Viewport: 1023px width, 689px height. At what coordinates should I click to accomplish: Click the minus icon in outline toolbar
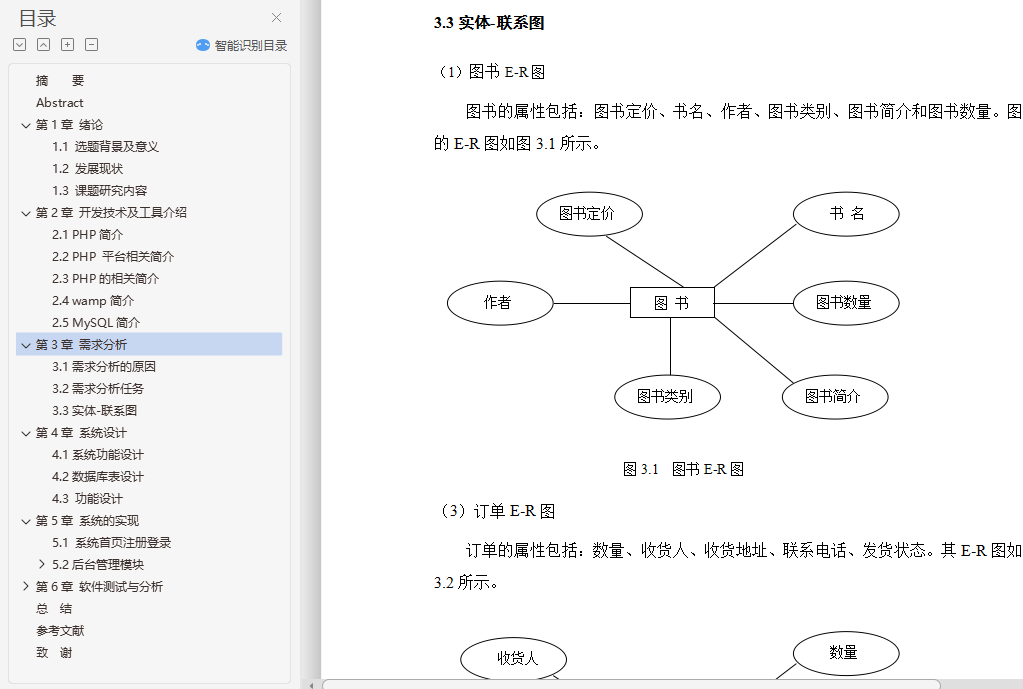pos(91,44)
